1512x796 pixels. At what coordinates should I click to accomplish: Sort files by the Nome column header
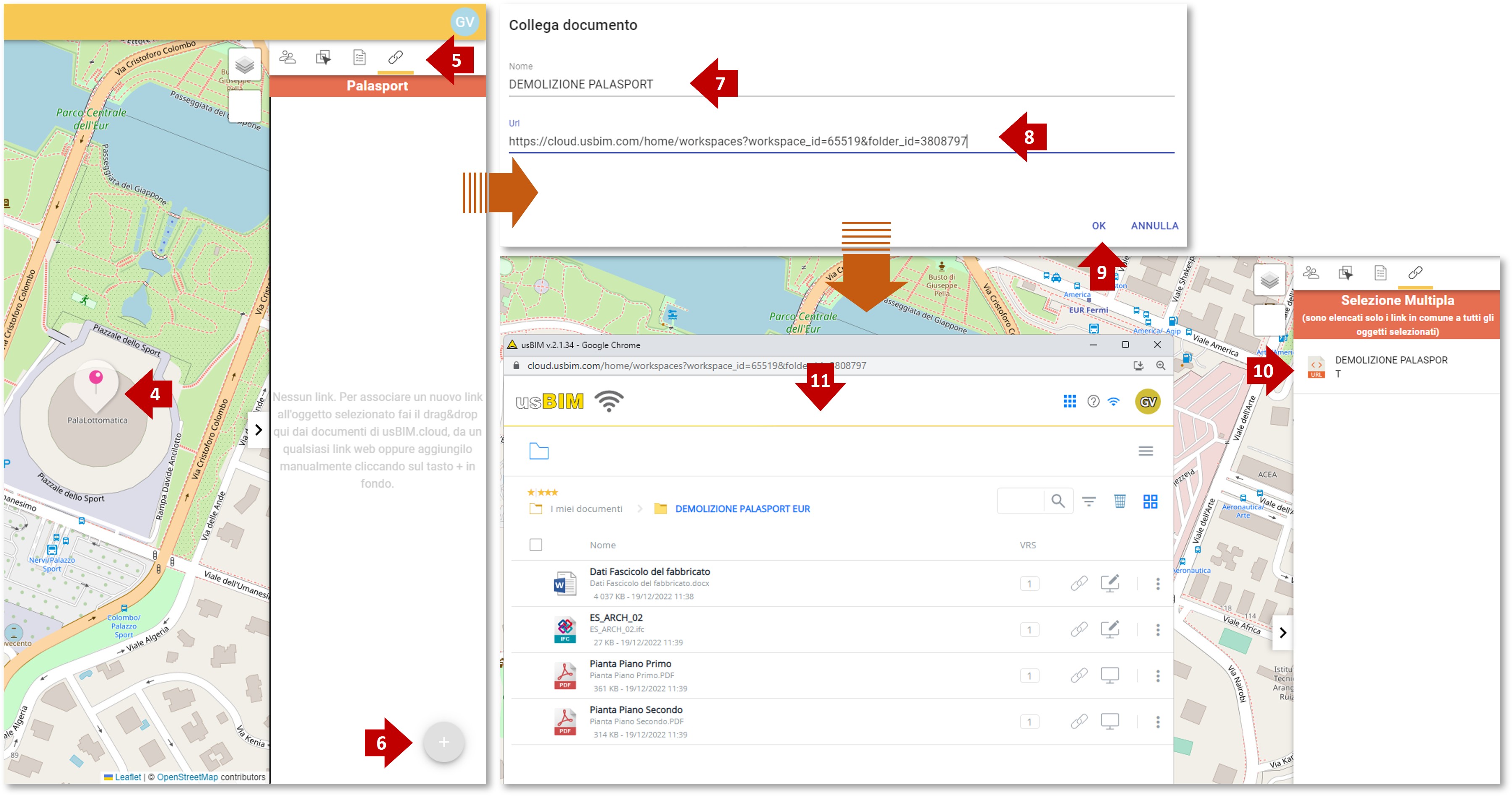pos(602,545)
